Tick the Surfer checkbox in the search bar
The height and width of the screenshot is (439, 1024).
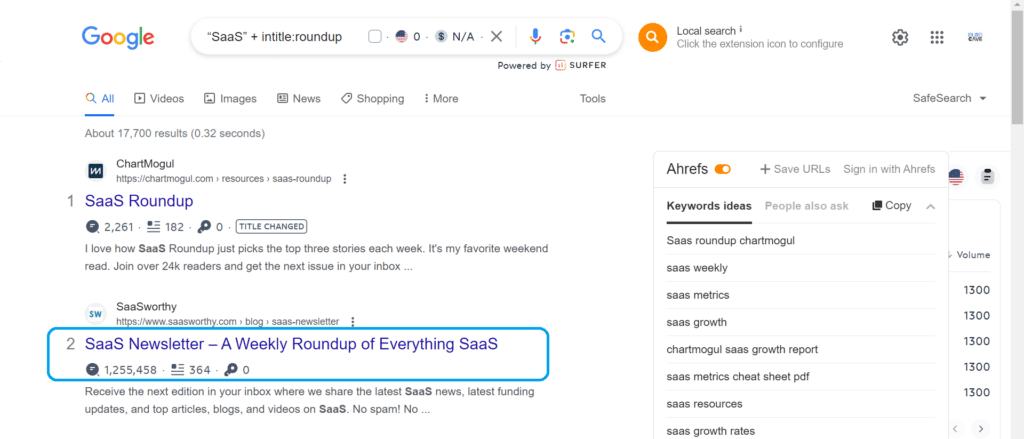click(375, 37)
